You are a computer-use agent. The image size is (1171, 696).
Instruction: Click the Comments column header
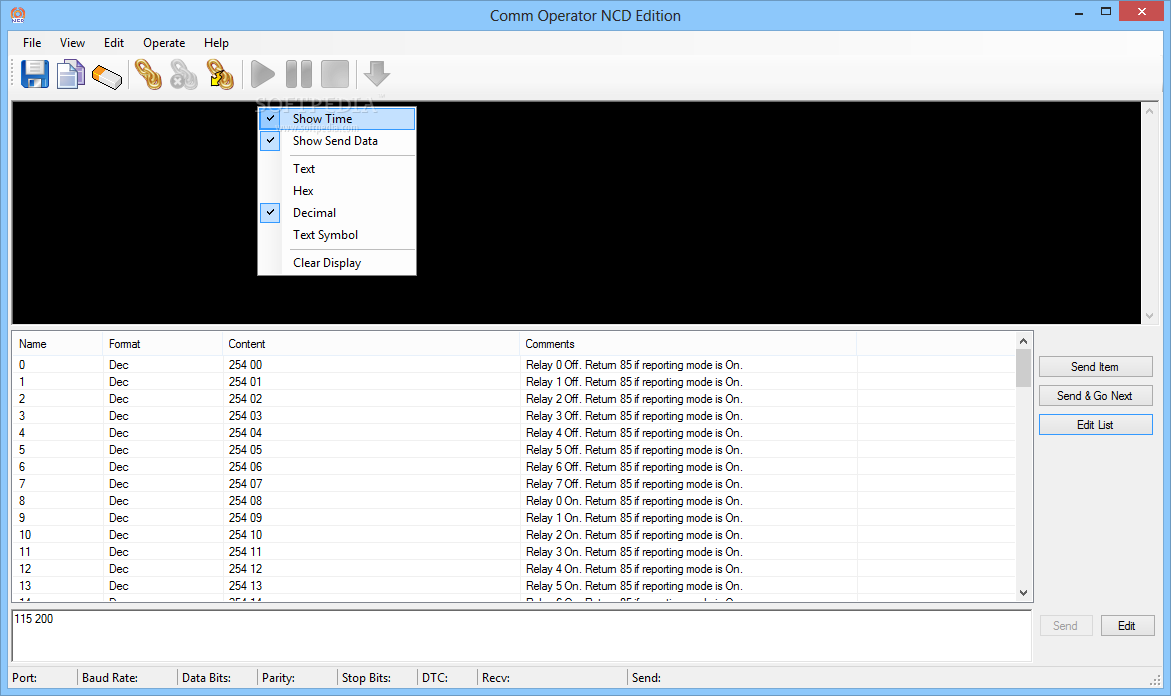(x=688, y=344)
